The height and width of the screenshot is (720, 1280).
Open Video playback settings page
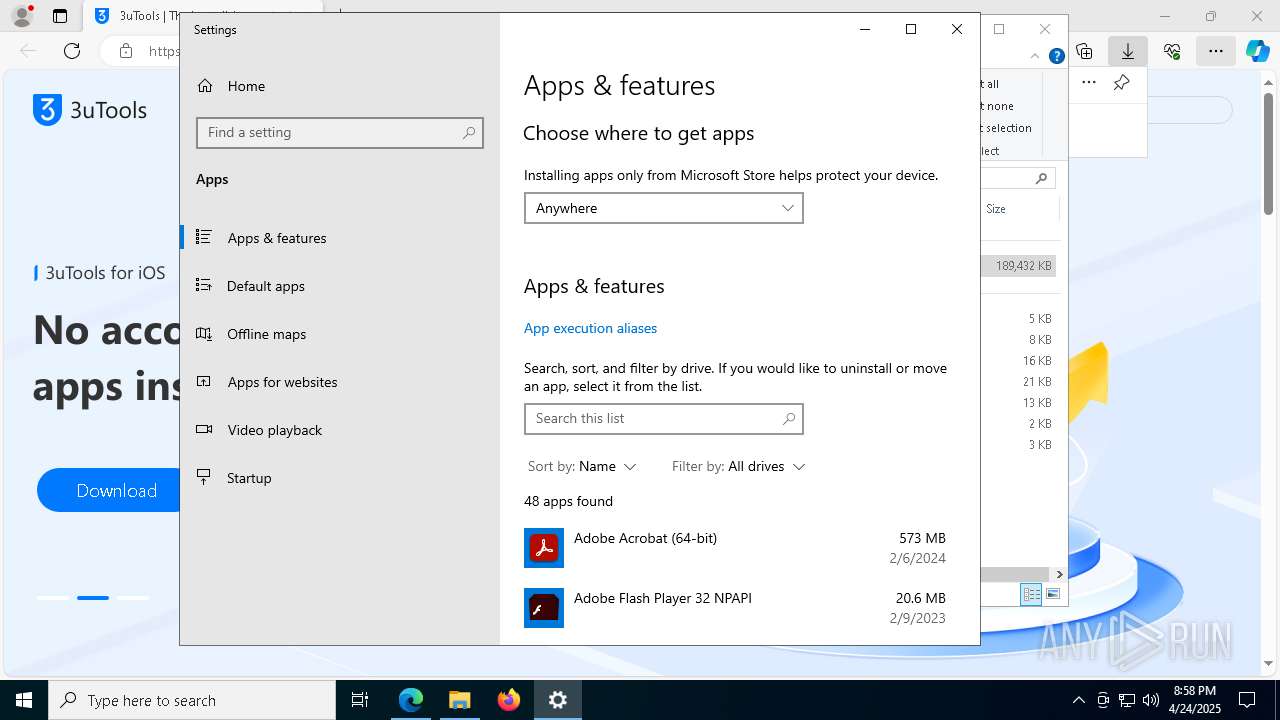pyautogui.click(x=339, y=430)
